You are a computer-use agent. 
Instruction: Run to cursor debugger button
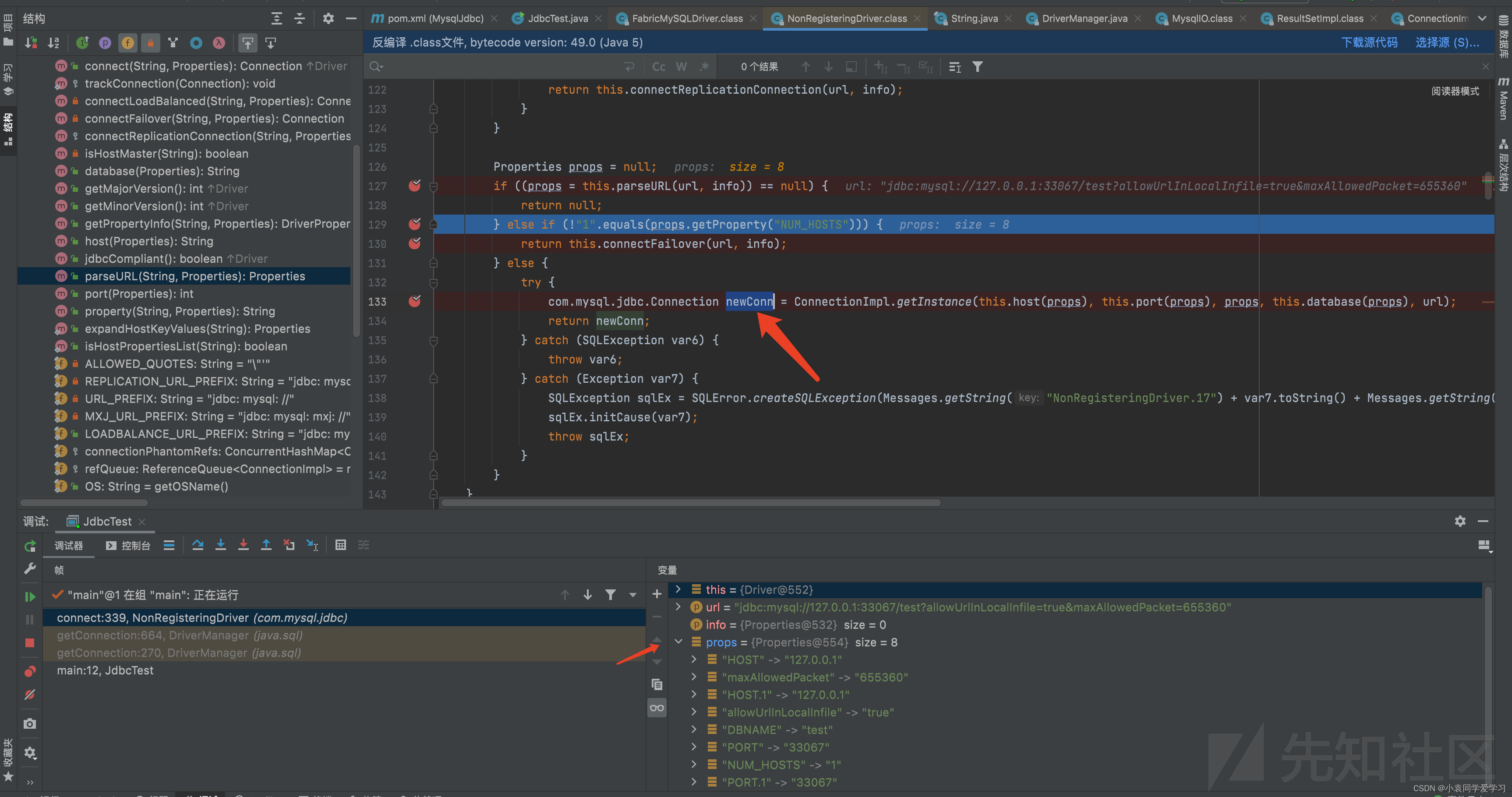pyautogui.click(x=312, y=545)
